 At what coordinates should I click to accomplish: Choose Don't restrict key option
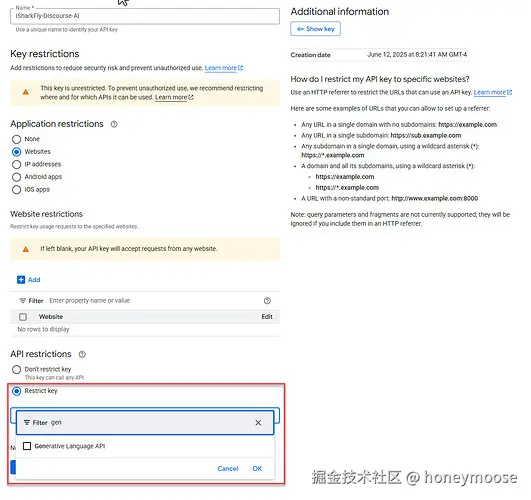coord(16,370)
